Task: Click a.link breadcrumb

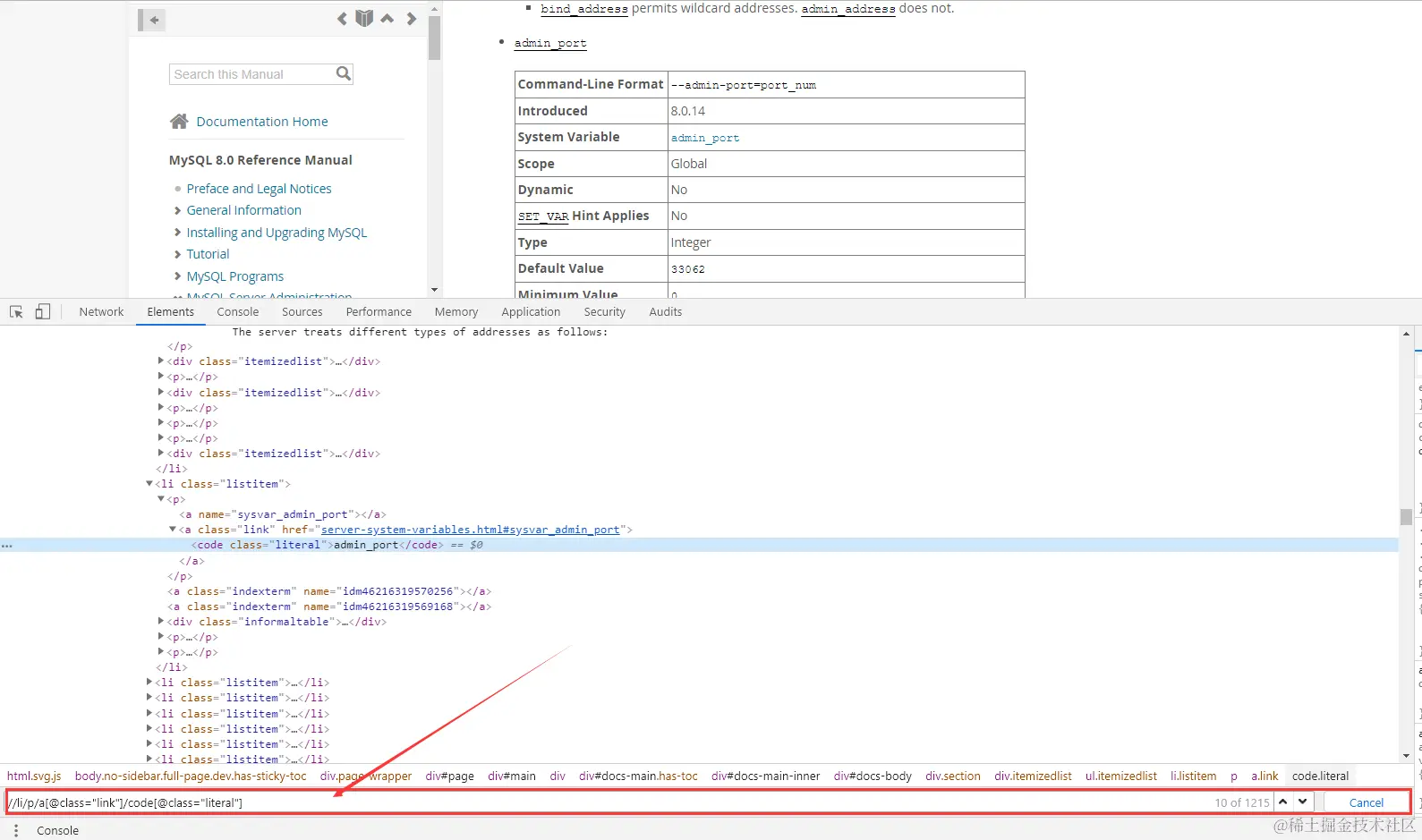Action: [1264, 776]
